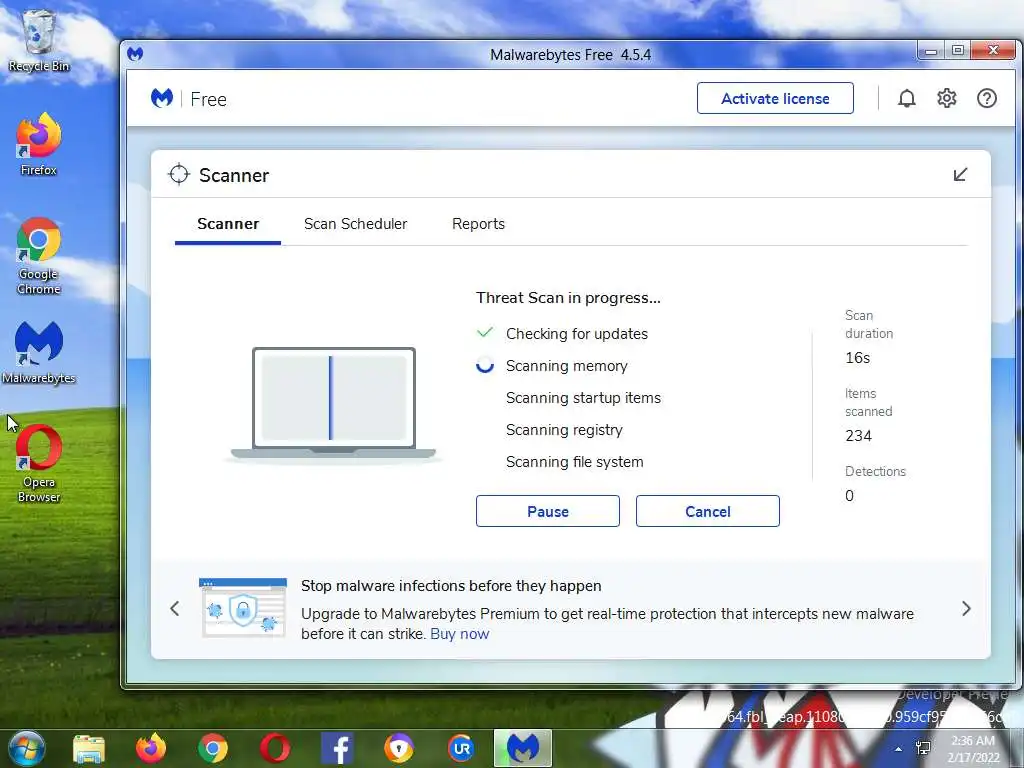Click 'Stop malware infections before they happen' text
The width and height of the screenshot is (1024, 768).
coord(451,586)
